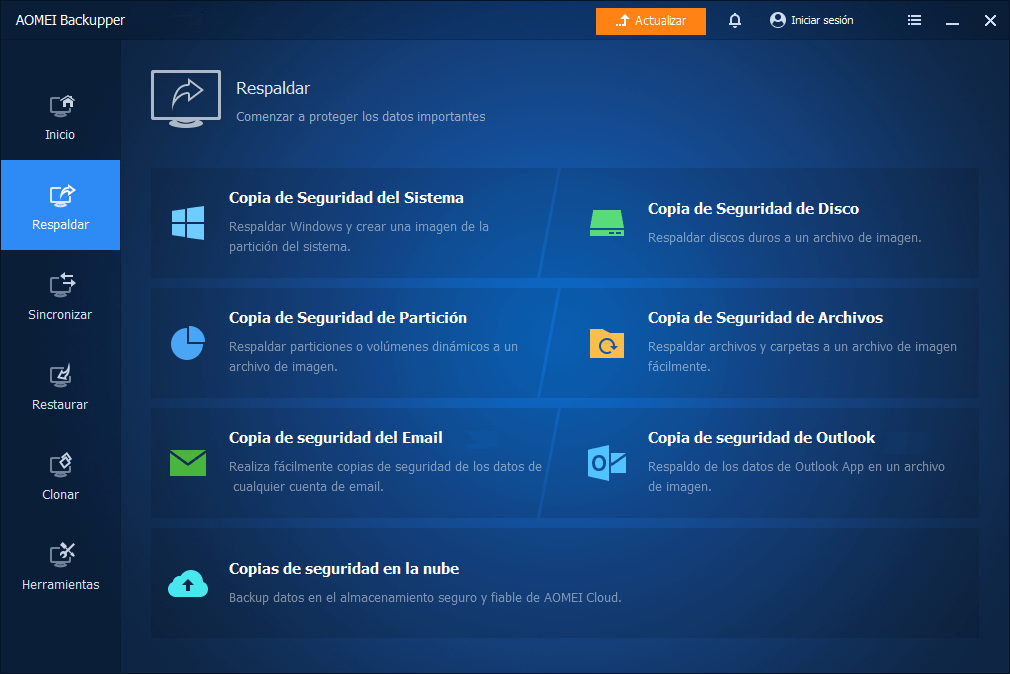This screenshot has width=1010, height=674.
Task: Click 'Respaldar particiones o volúmenes dinámicos' text
Action: pyautogui.click(x=373, y=356)
